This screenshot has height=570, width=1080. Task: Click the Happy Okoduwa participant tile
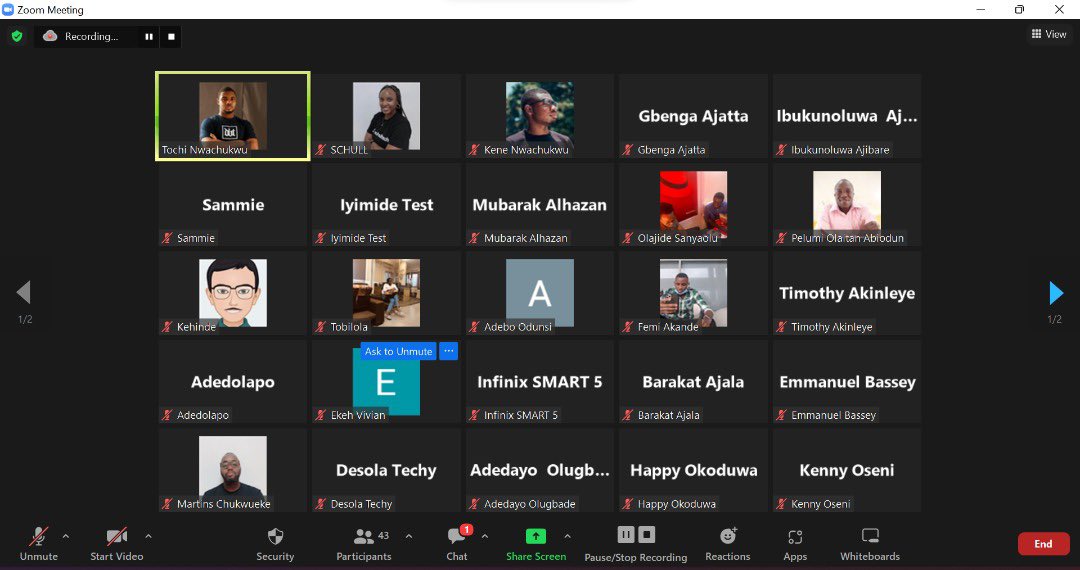coord(694,470)
